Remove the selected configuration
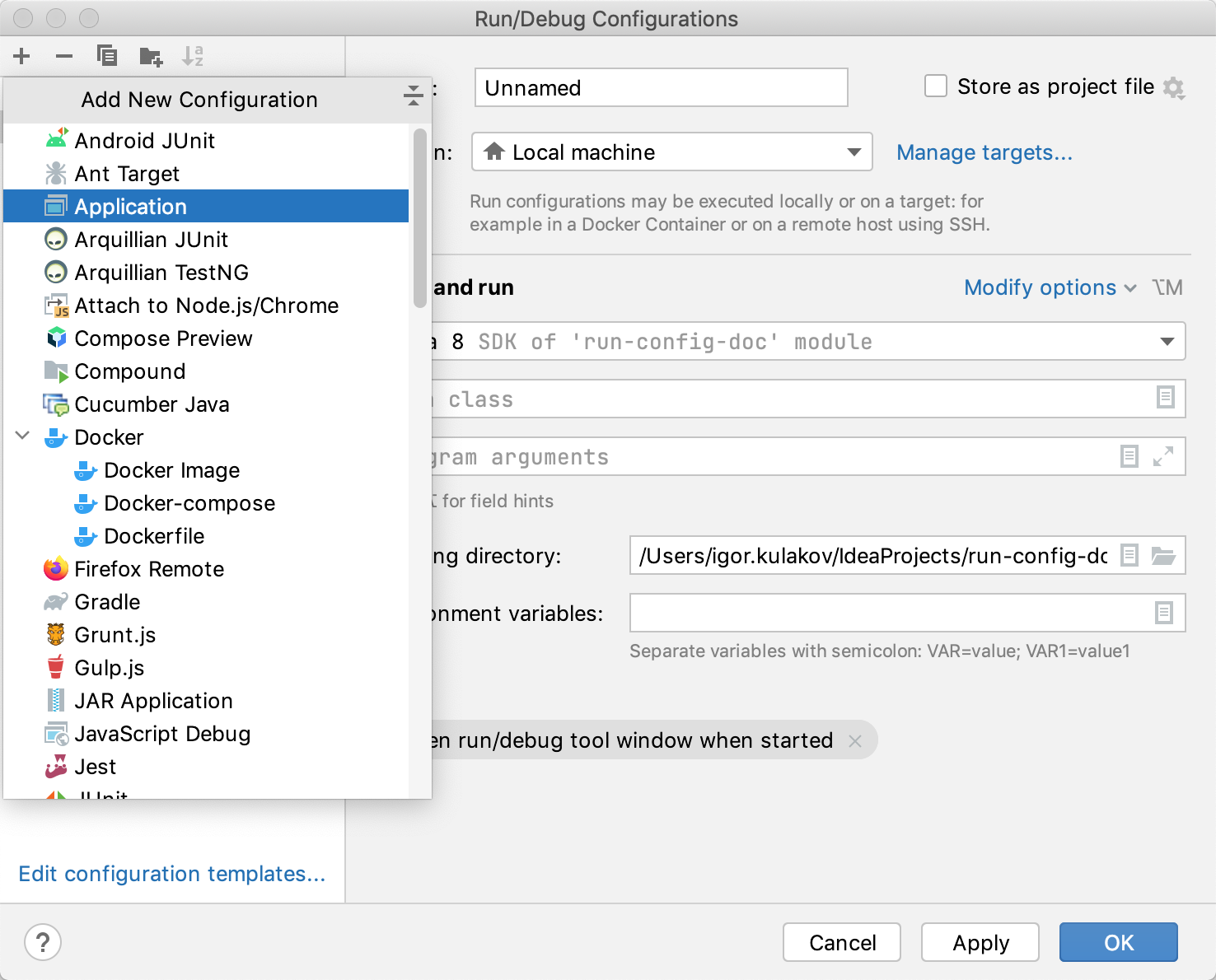This screenshot has height=980, width=1216. 63,56
